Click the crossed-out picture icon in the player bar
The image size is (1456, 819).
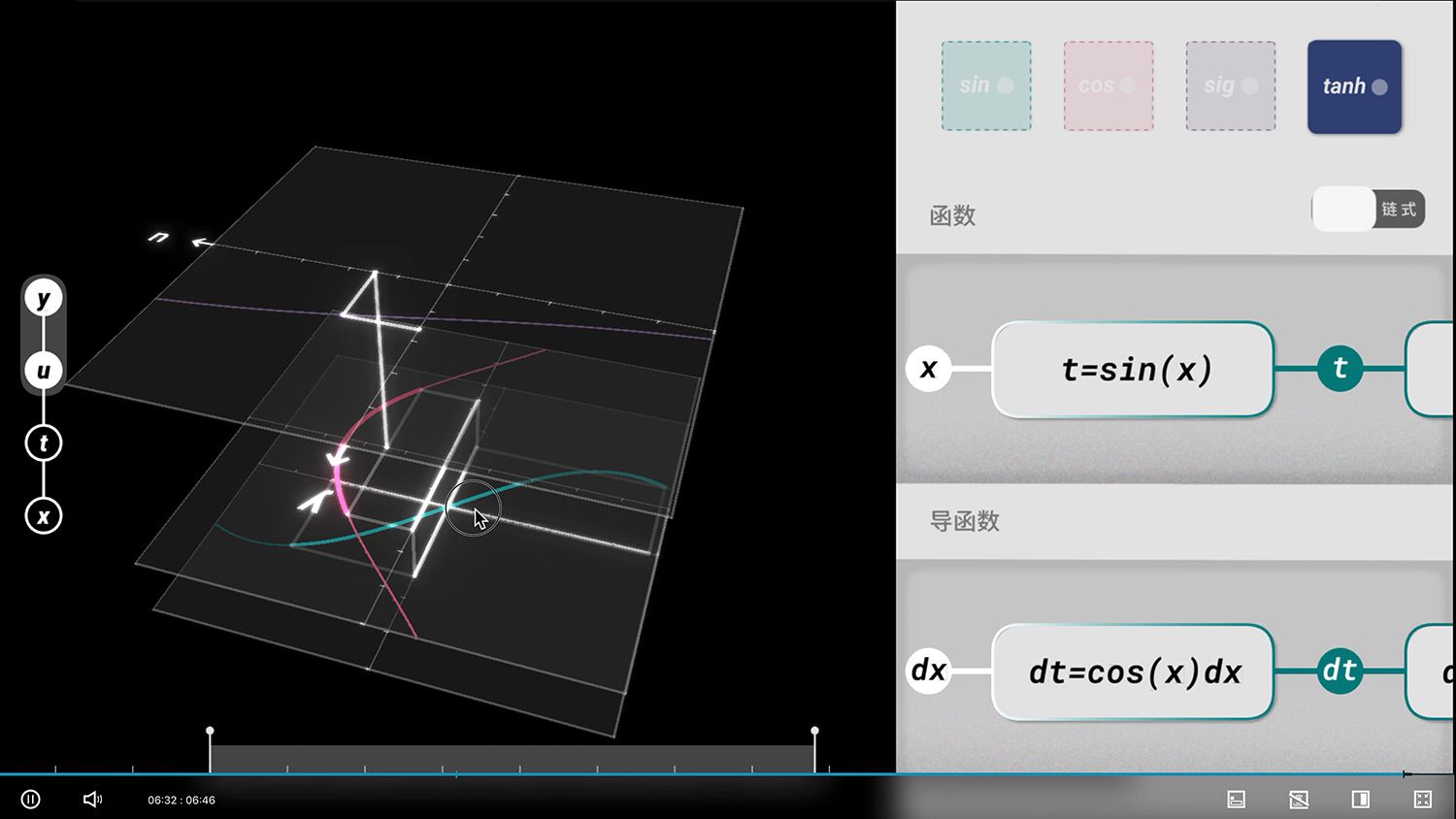point(1299,800)
